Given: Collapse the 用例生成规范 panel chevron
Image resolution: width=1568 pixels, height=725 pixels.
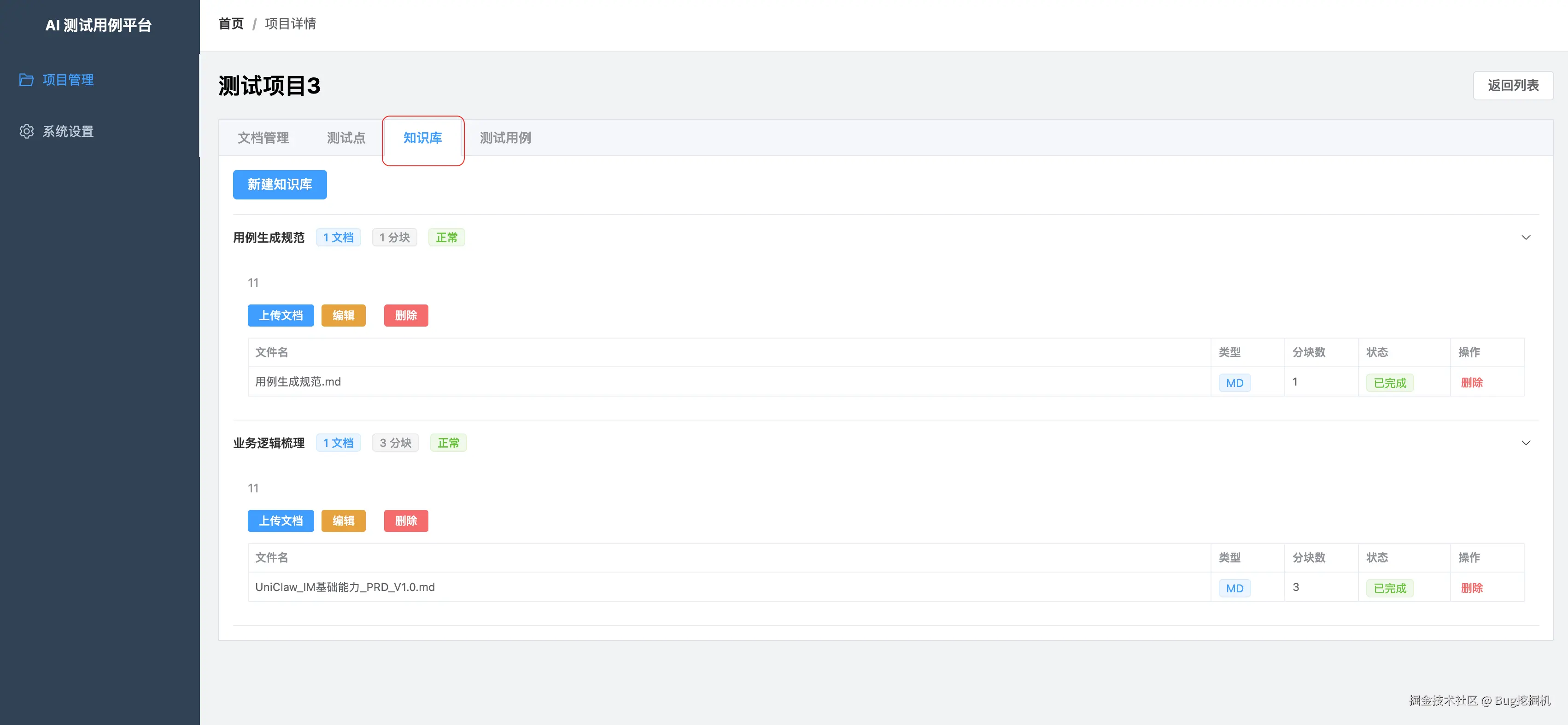Looking at the screenshot, I should [1526, 237].
